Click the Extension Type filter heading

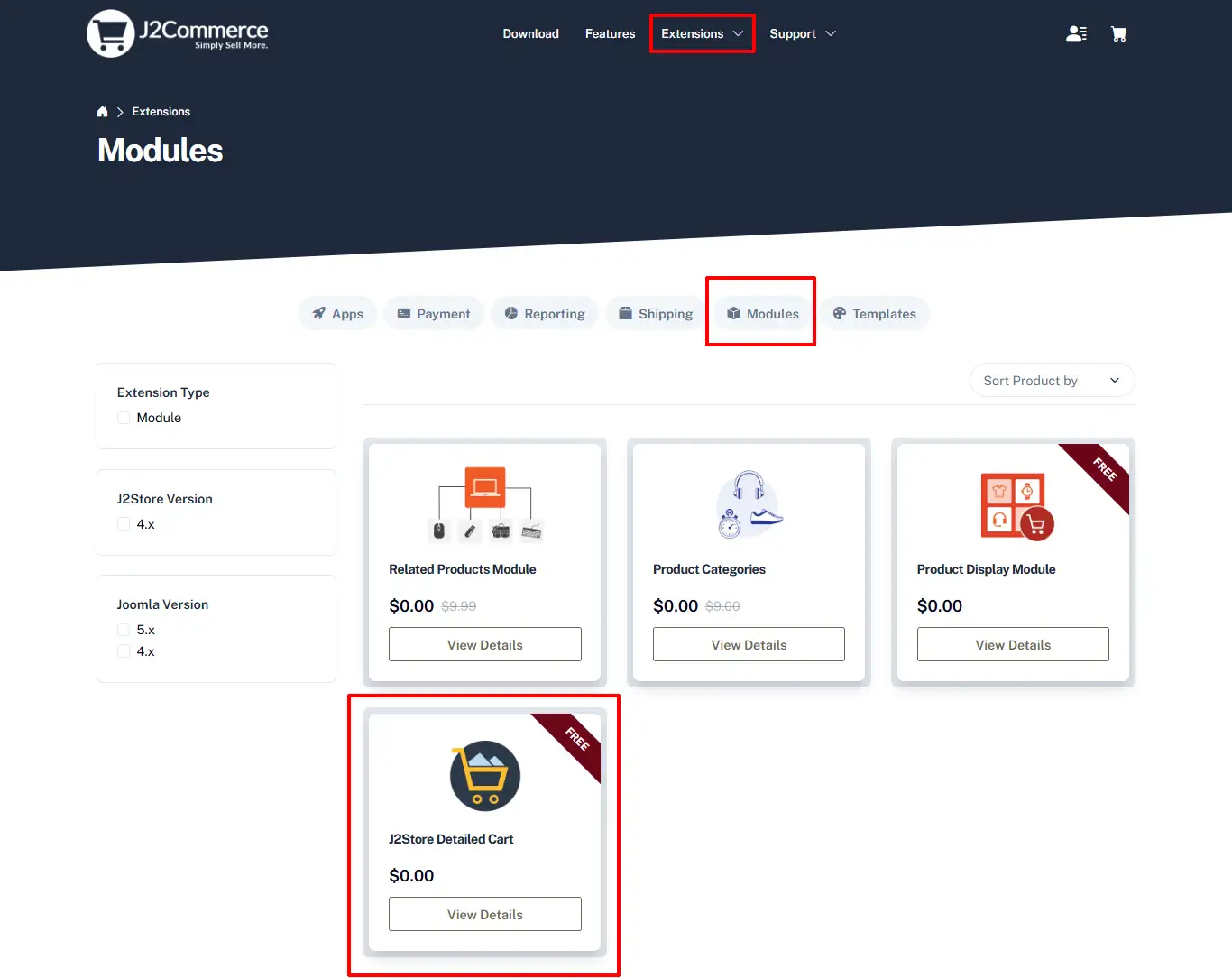[163, 392]
